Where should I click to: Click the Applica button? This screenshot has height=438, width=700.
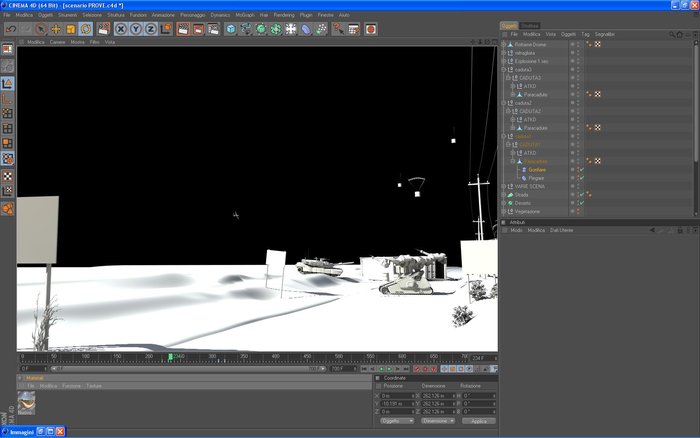point(479,421)
